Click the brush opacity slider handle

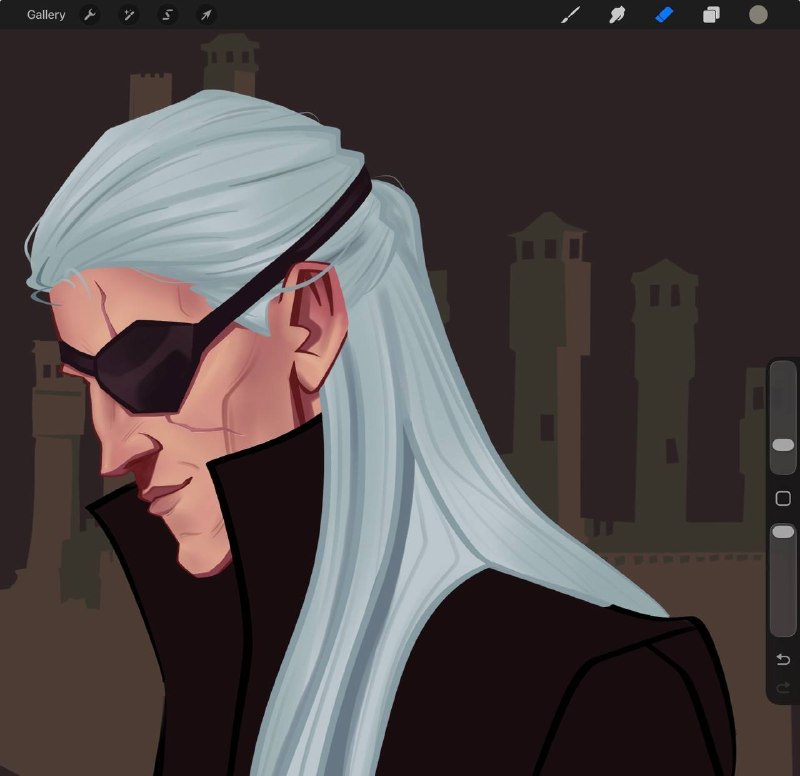tap(783, 532)
